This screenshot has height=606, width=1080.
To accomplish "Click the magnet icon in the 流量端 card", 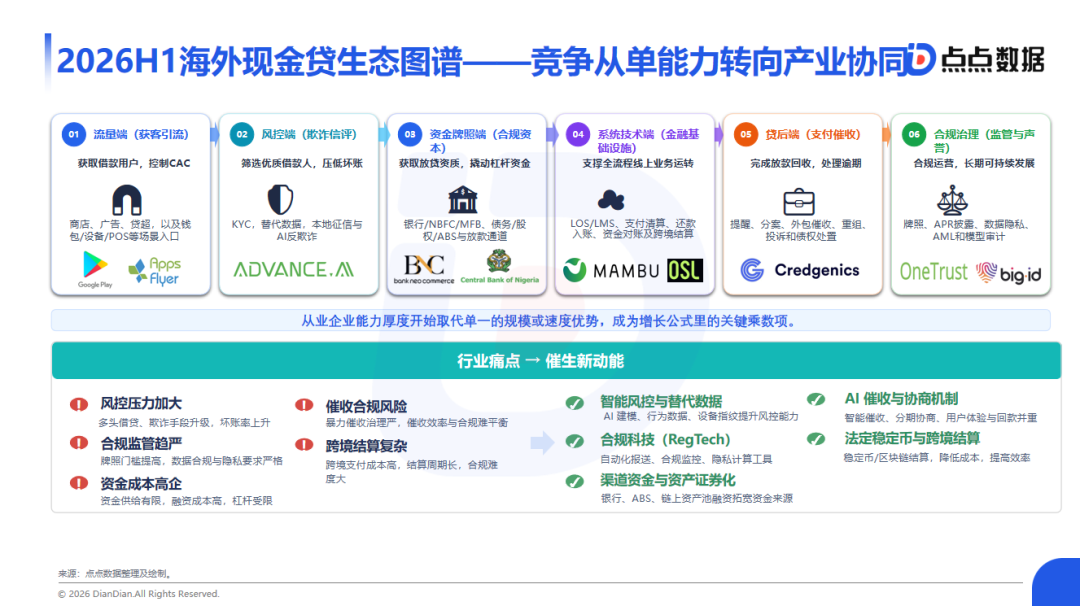I will coord(127,200).
